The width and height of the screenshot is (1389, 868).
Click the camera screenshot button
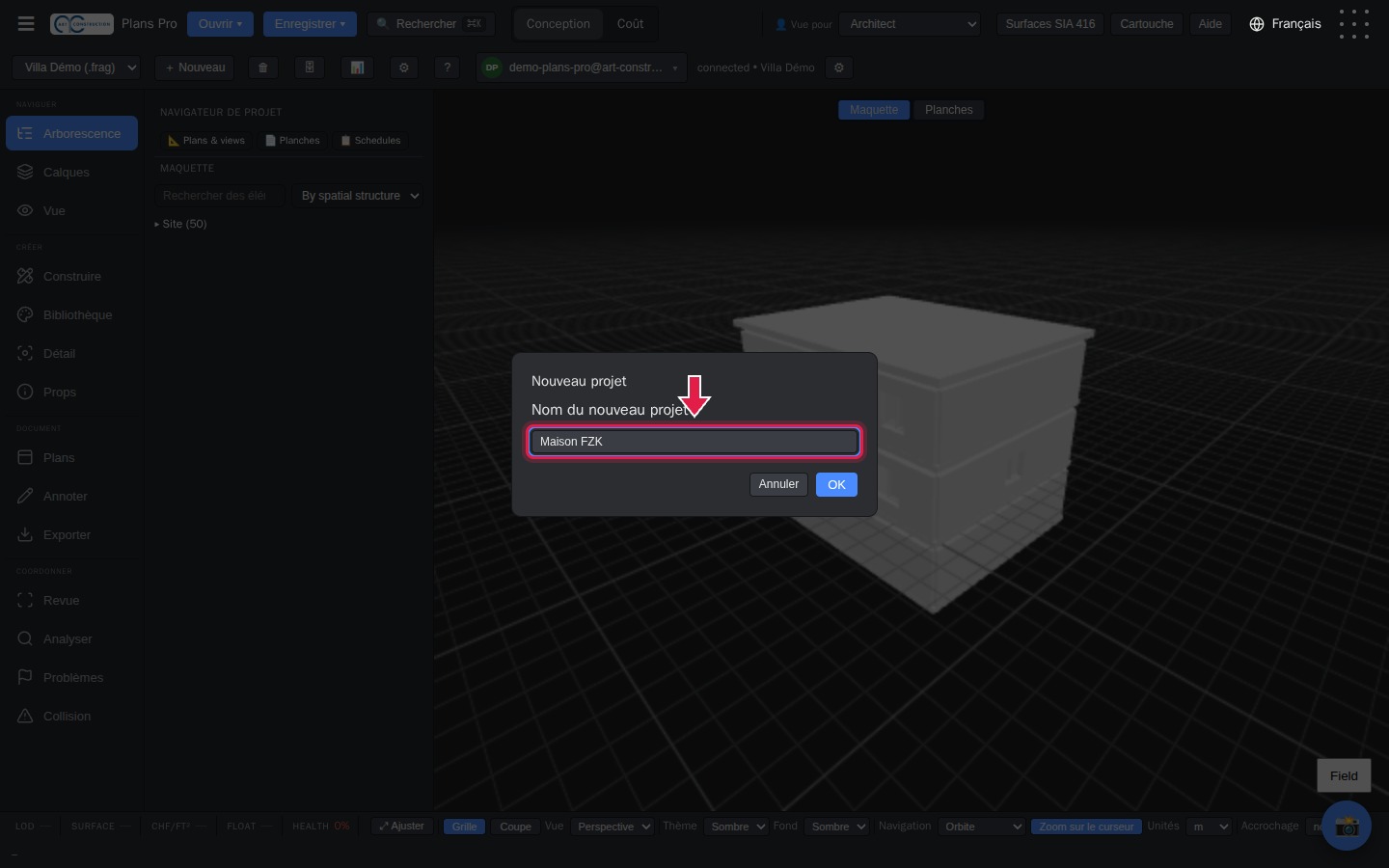click(x=1347, y=826)
